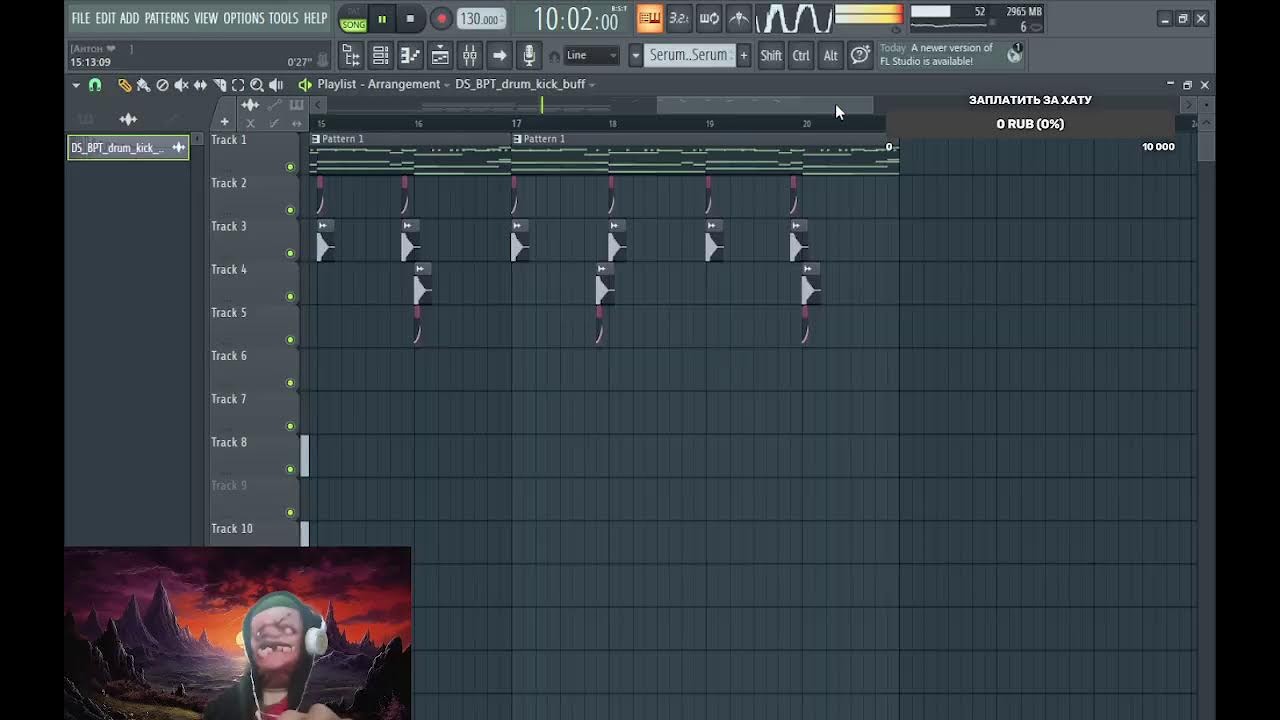Select the Delete tool in playlist toolbar

click(x=162, y=85)
